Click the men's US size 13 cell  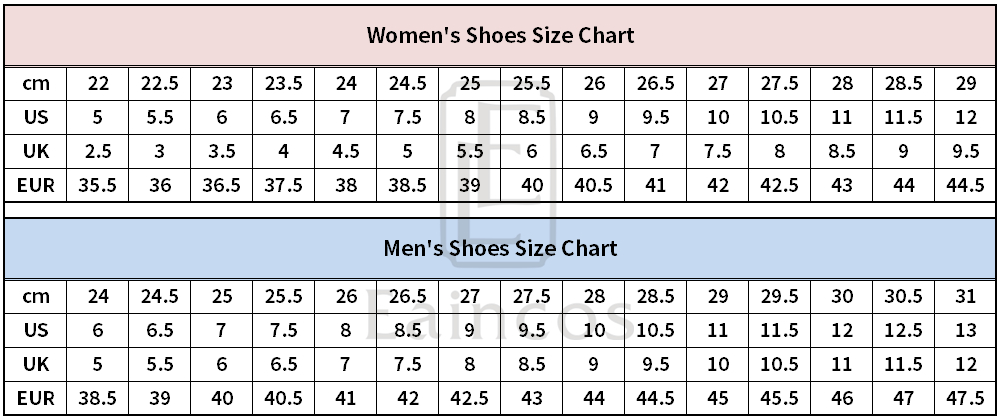[x=966, y=330]
